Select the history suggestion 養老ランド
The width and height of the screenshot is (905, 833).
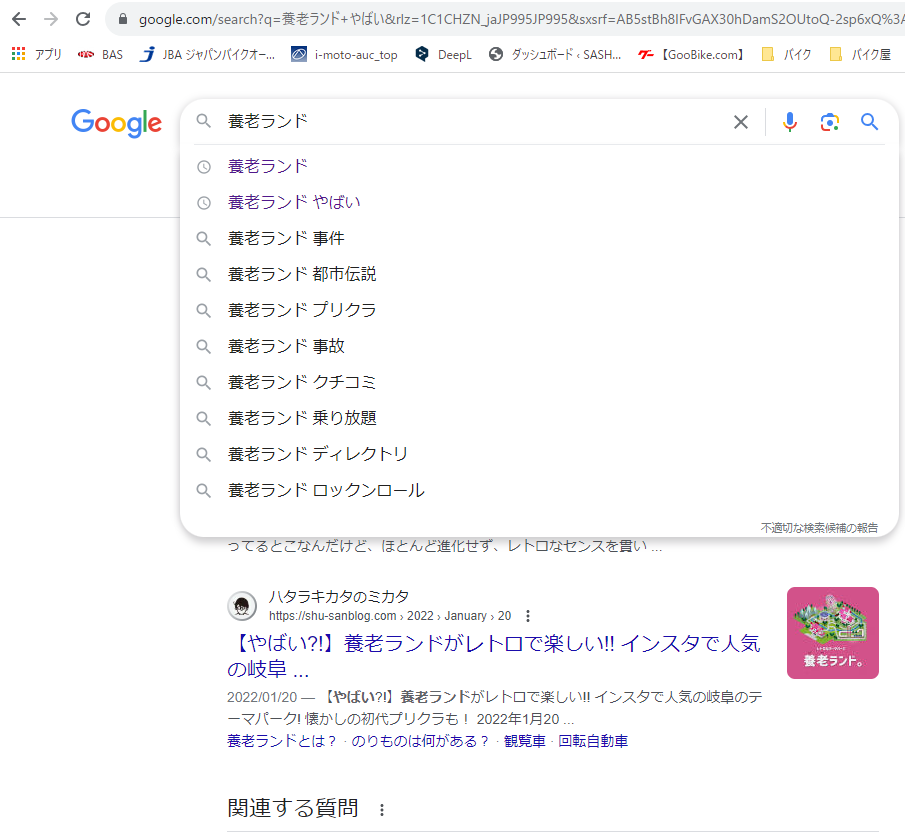[539, 167]
